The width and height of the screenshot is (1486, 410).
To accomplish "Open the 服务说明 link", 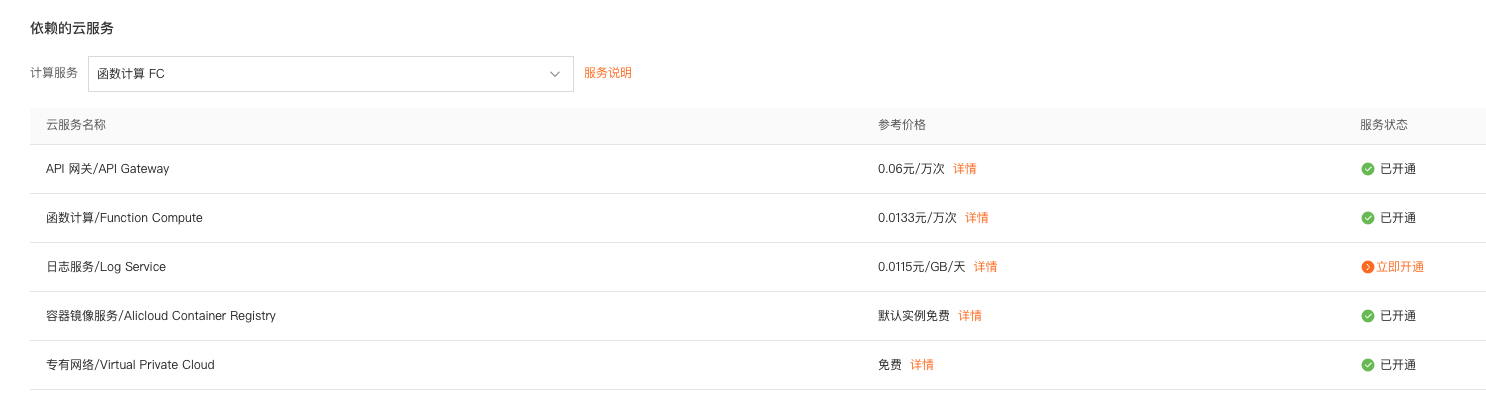I will (x=608, y=73).
